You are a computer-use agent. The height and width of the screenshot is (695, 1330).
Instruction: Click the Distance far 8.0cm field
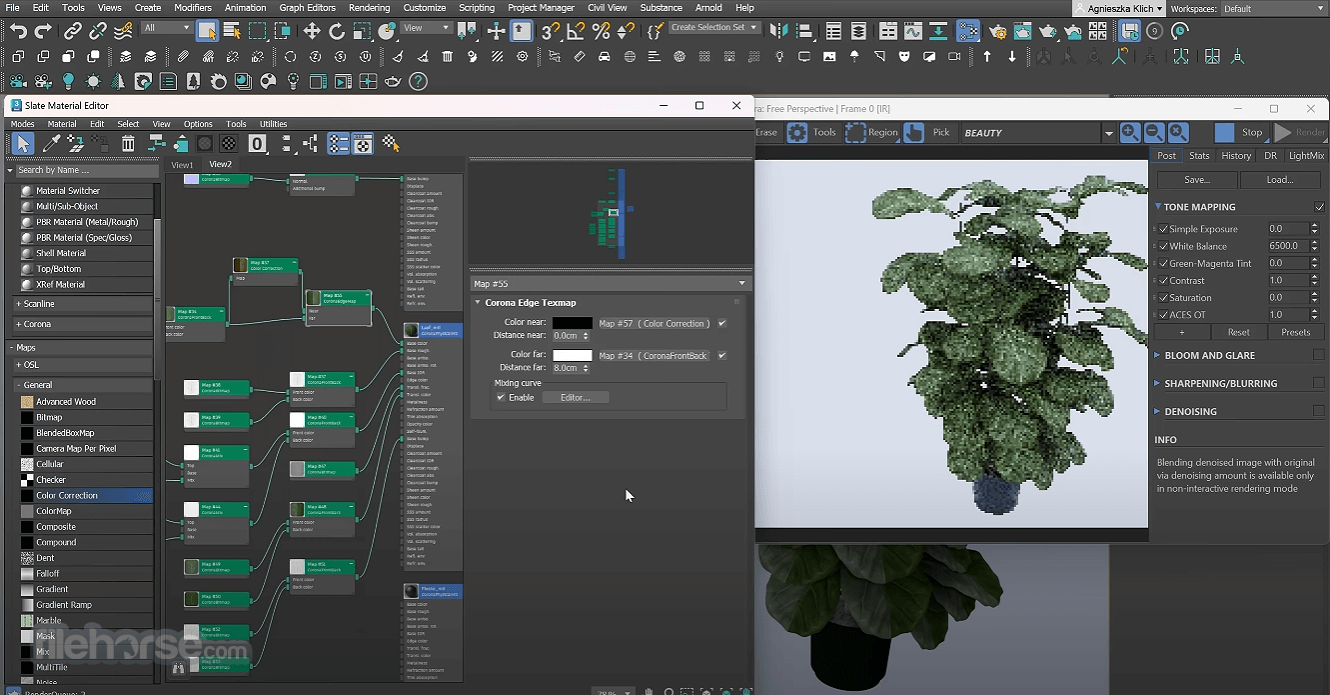(x=566, y=368)
